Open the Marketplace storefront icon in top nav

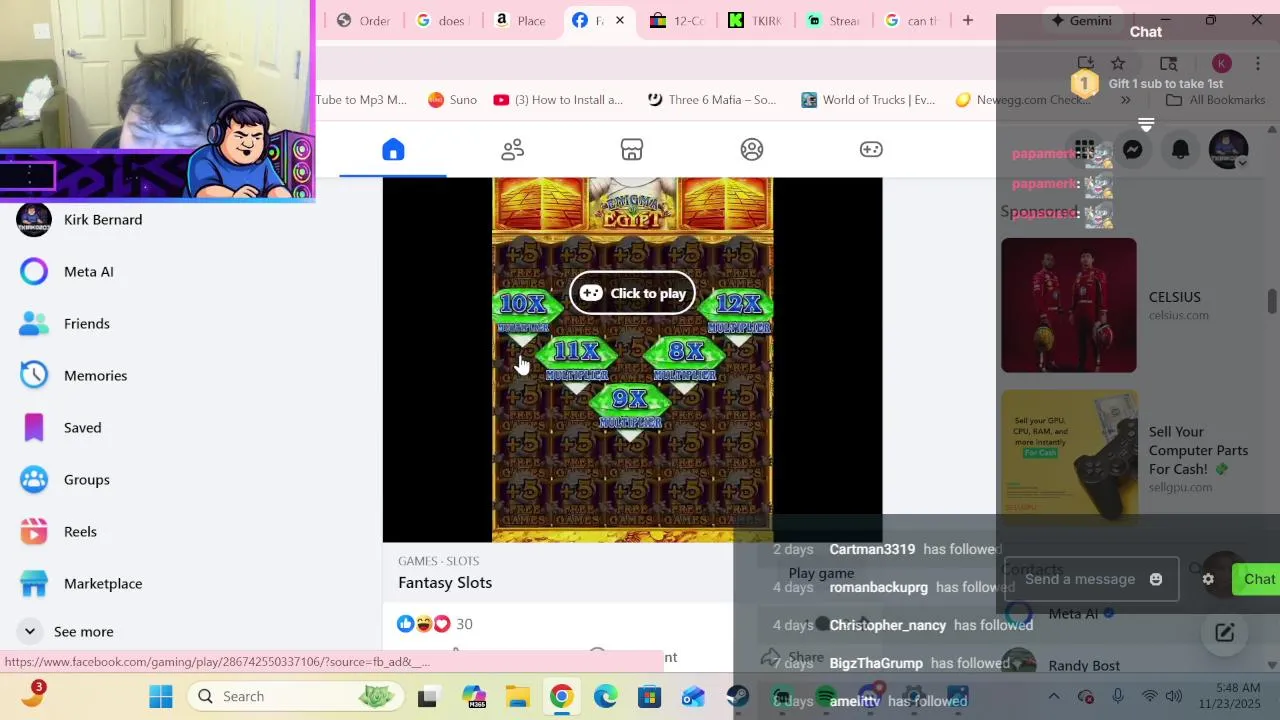632,150
